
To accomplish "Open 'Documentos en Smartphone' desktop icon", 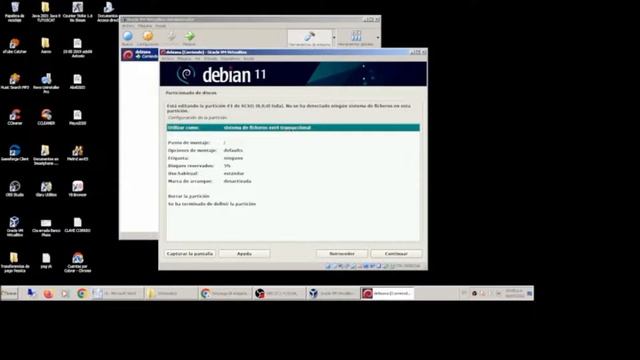I will point(46,155).
